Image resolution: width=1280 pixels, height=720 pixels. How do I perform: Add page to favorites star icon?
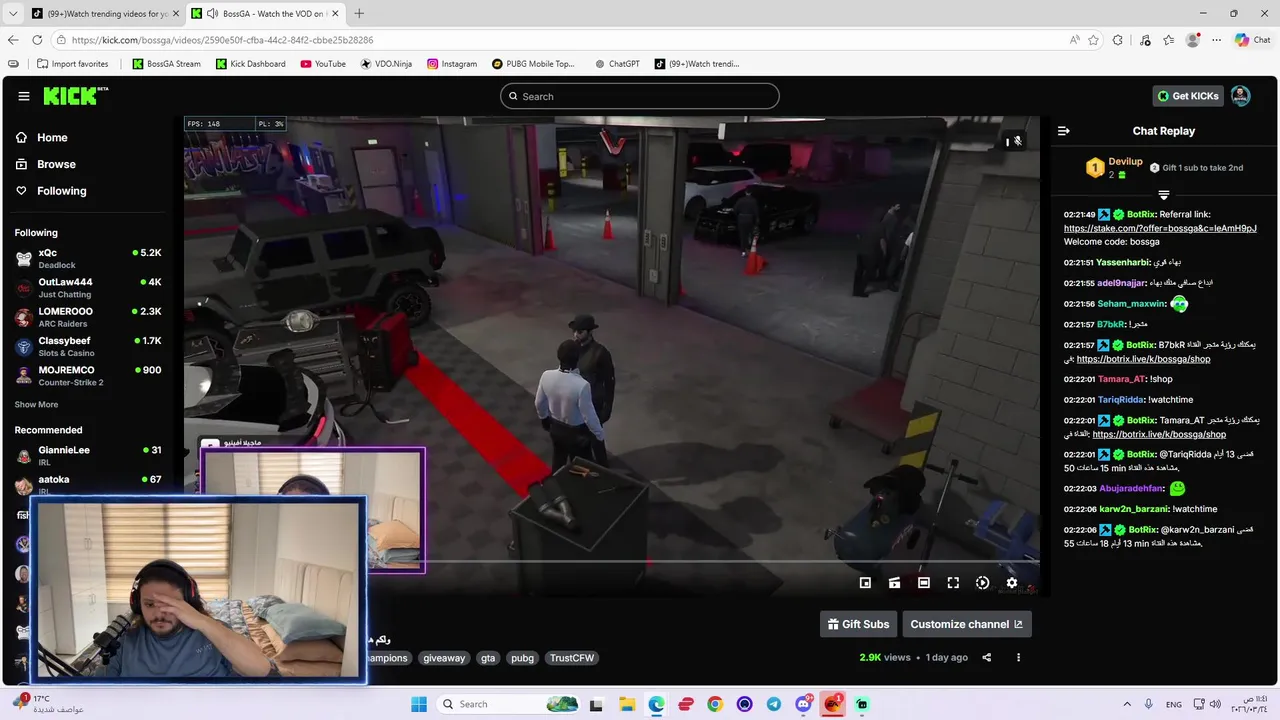click(x=1093, y=40)
